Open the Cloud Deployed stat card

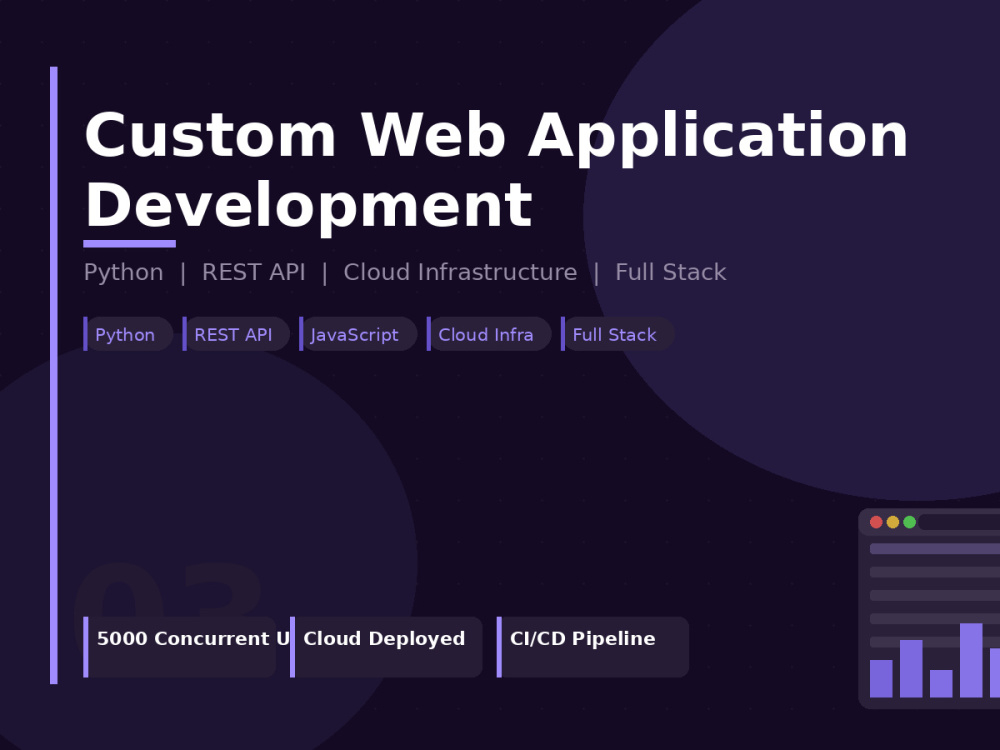[386, 647]
